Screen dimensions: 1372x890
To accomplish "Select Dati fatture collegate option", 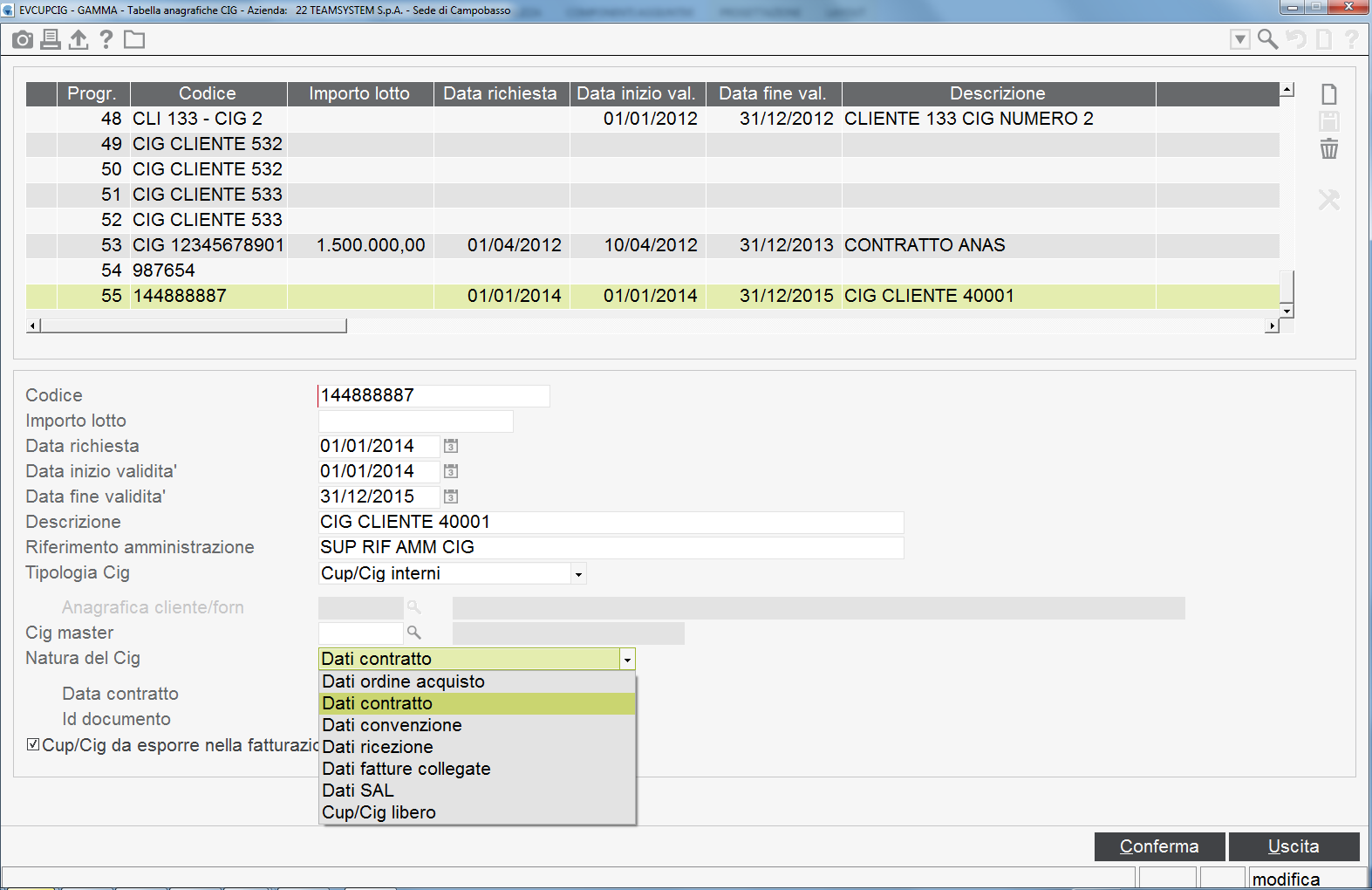I will tap(478, 769).
